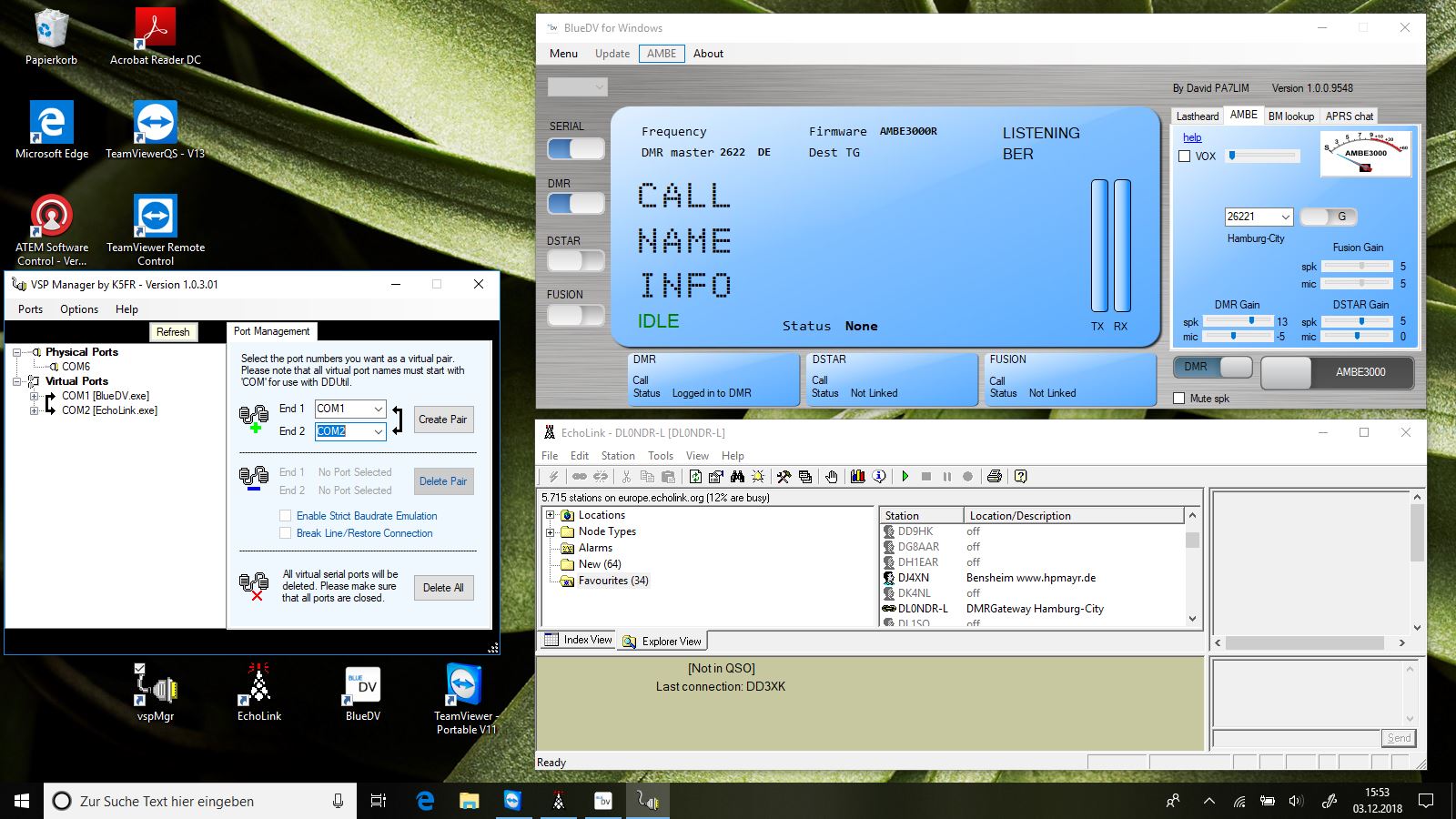This screenshot has height=819, width=1456.
Task: Toggle the DSTAR switch in BlueDV
Action: [576, 260]
